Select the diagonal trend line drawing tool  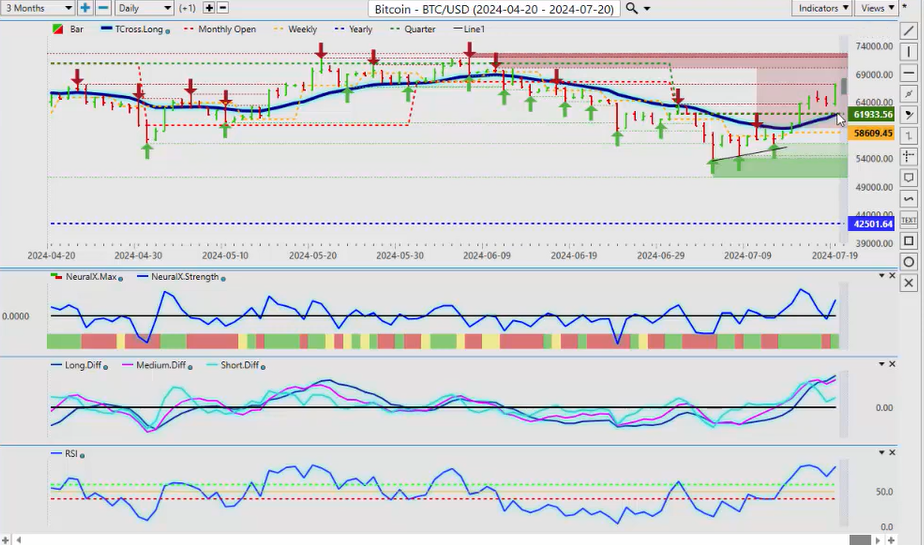click(909, 31)
